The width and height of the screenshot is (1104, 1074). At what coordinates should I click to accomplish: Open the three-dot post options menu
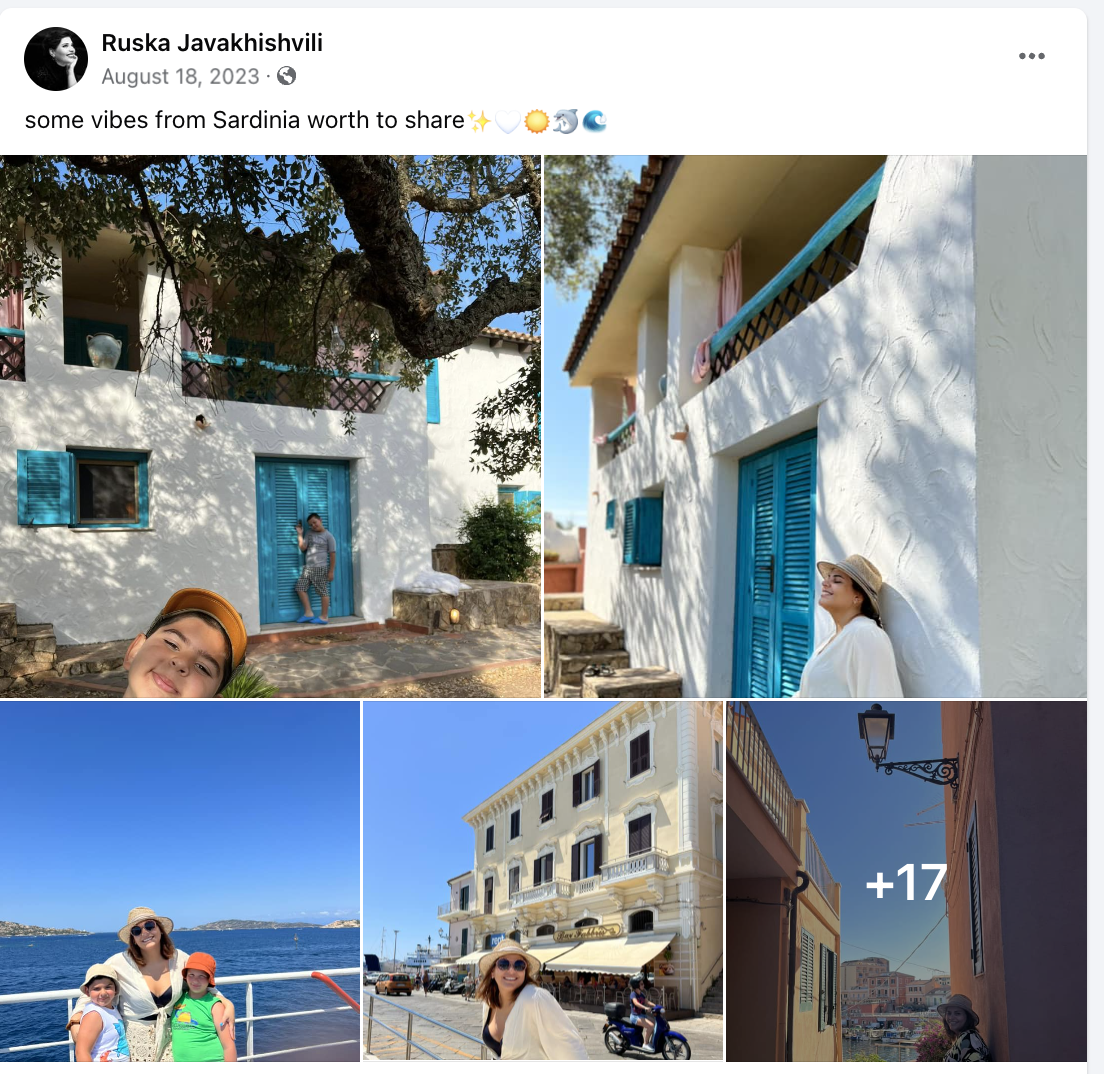coord(1031,56)
